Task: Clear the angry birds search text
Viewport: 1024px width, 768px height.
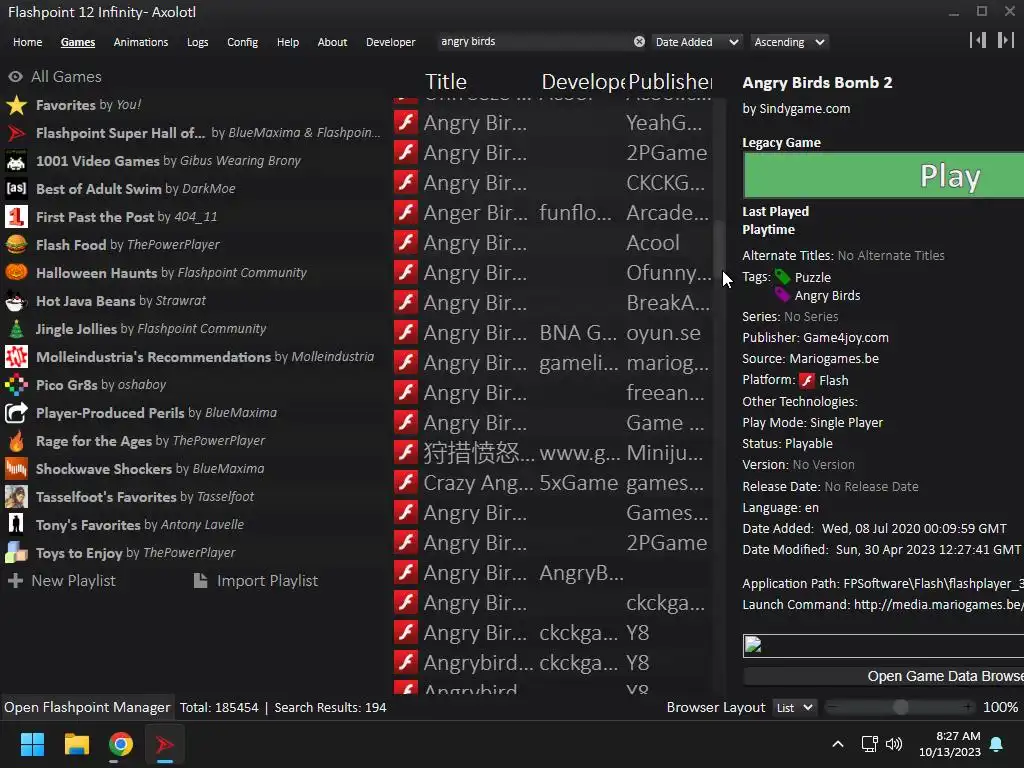Action: click(639, 42)
